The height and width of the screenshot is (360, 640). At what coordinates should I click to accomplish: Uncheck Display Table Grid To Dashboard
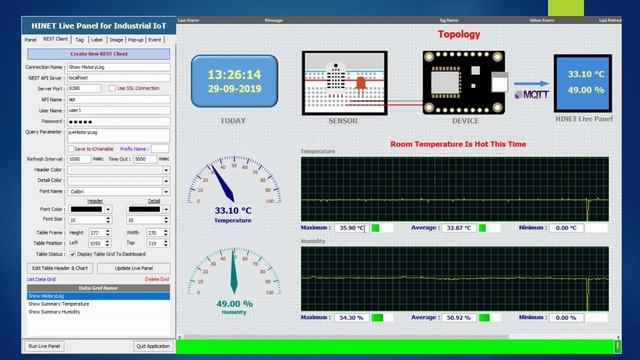[x=72, y=254]
